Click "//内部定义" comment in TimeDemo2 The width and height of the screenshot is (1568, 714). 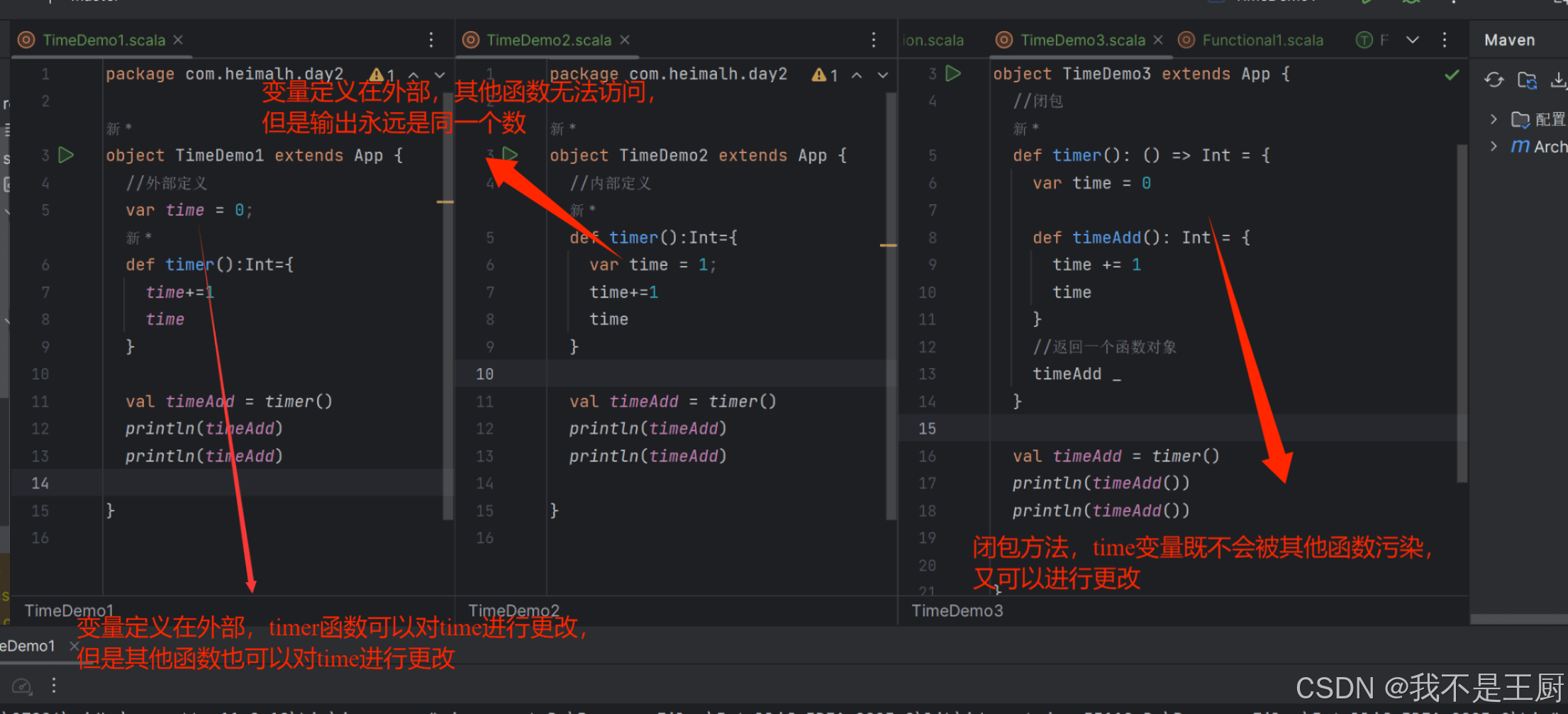pos(611,183)
